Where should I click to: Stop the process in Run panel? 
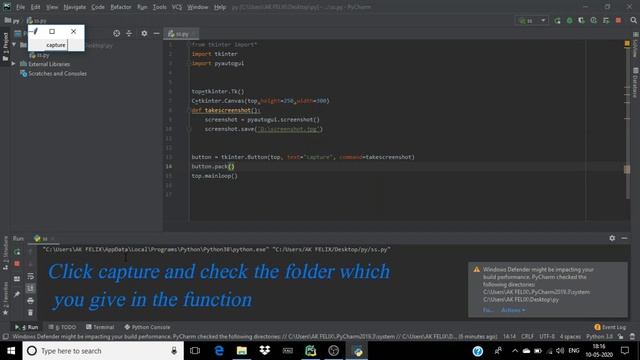(17, 264)
